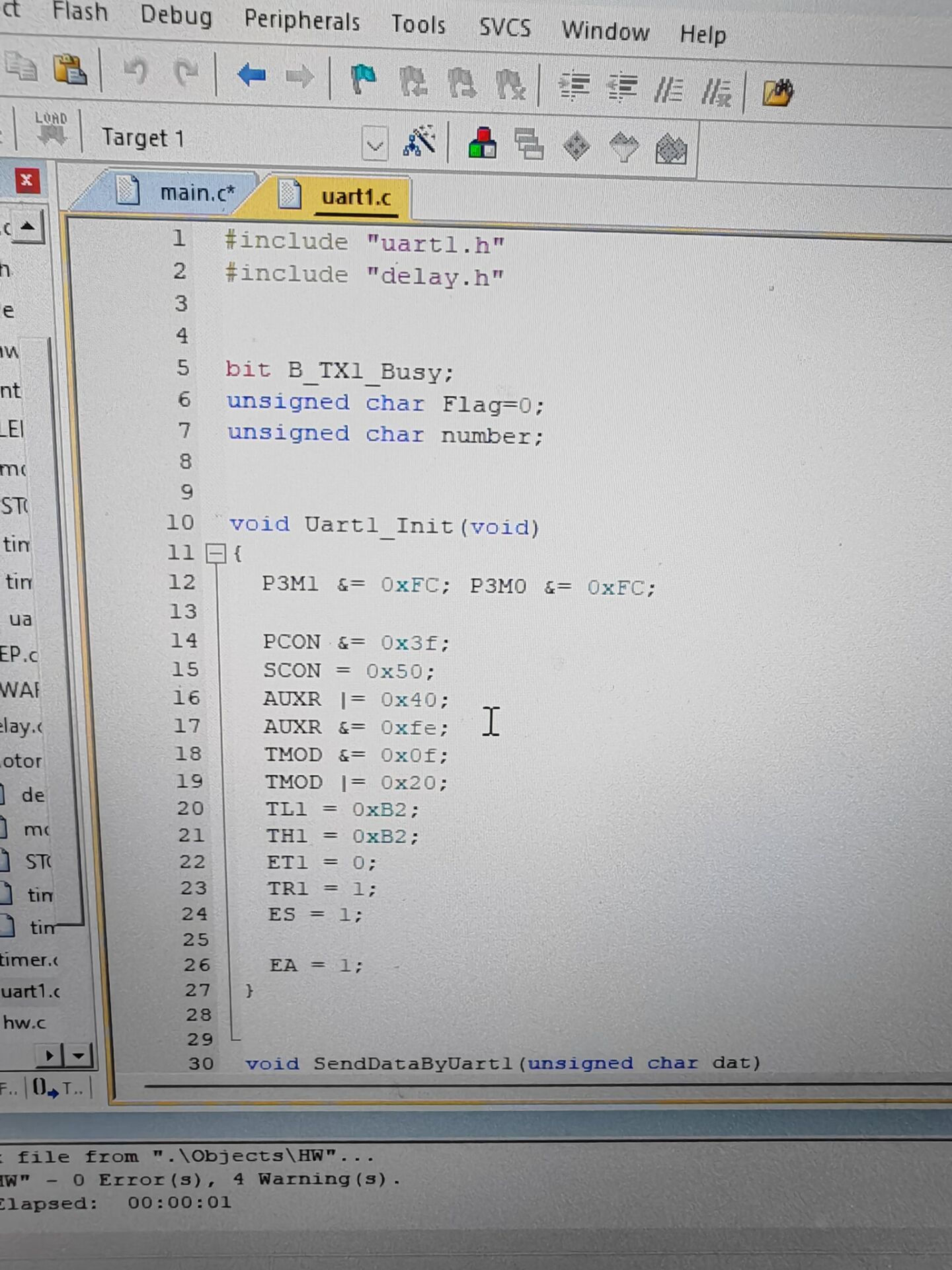Open the Window menu
952x1270 pixels.
tap(606, 31)
